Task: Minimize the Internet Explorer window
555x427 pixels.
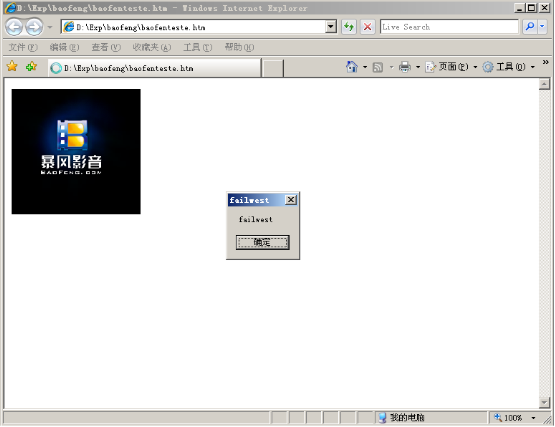Action: coord(519,7)
